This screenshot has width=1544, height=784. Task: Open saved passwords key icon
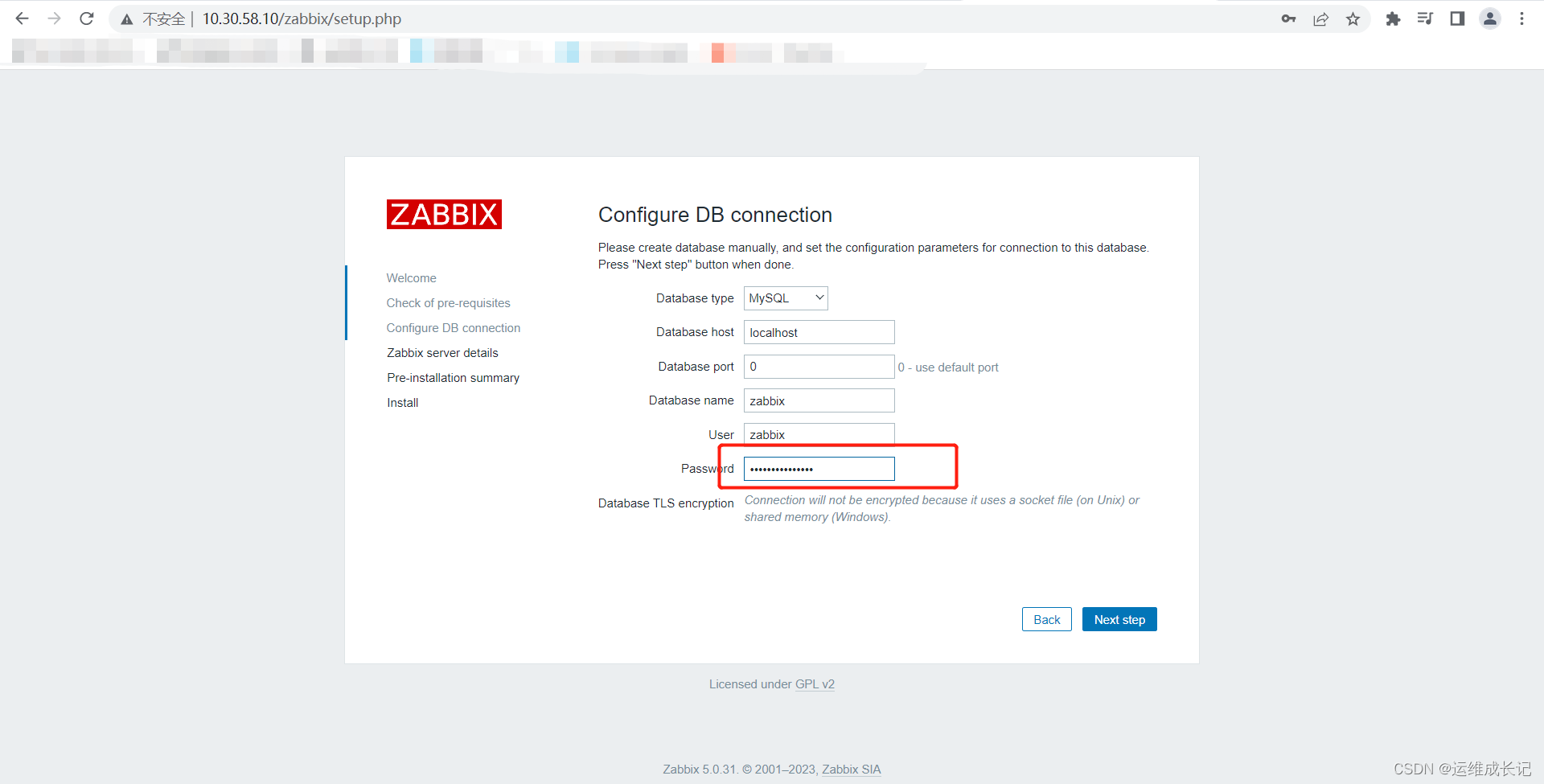[x=1288, y=18]
